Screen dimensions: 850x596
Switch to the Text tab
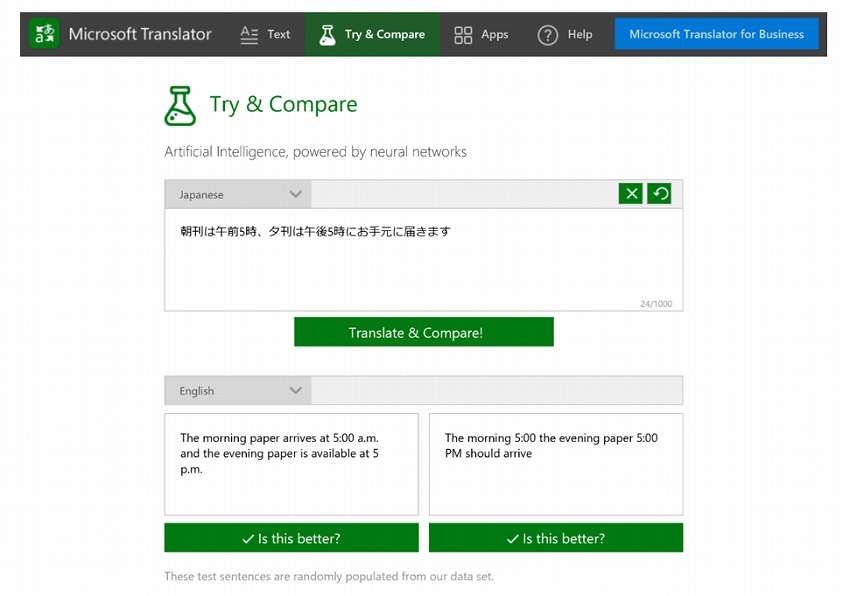[x=265, y=34]
